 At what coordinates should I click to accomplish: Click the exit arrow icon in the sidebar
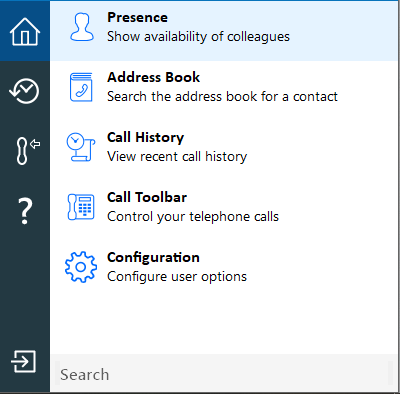point(23,361)
